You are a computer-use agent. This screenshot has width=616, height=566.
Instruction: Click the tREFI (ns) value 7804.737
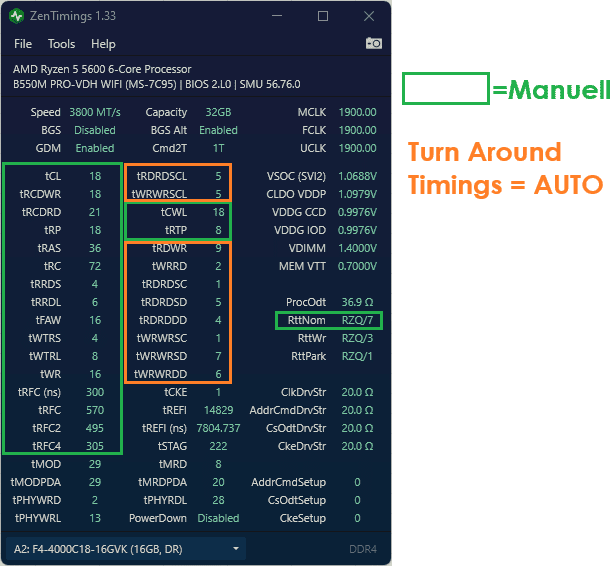point(218,429)
